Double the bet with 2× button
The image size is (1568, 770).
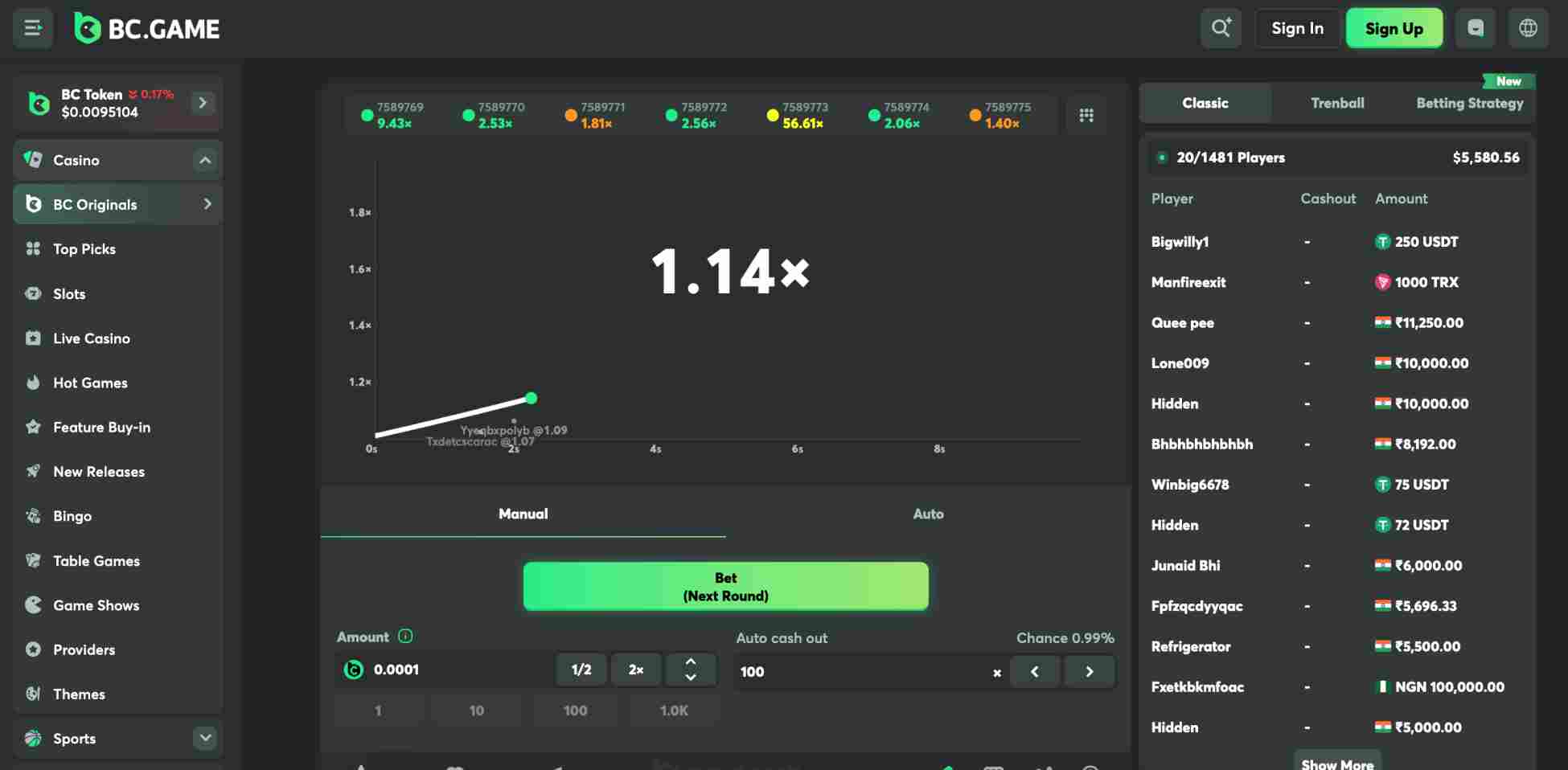[635, 670]
